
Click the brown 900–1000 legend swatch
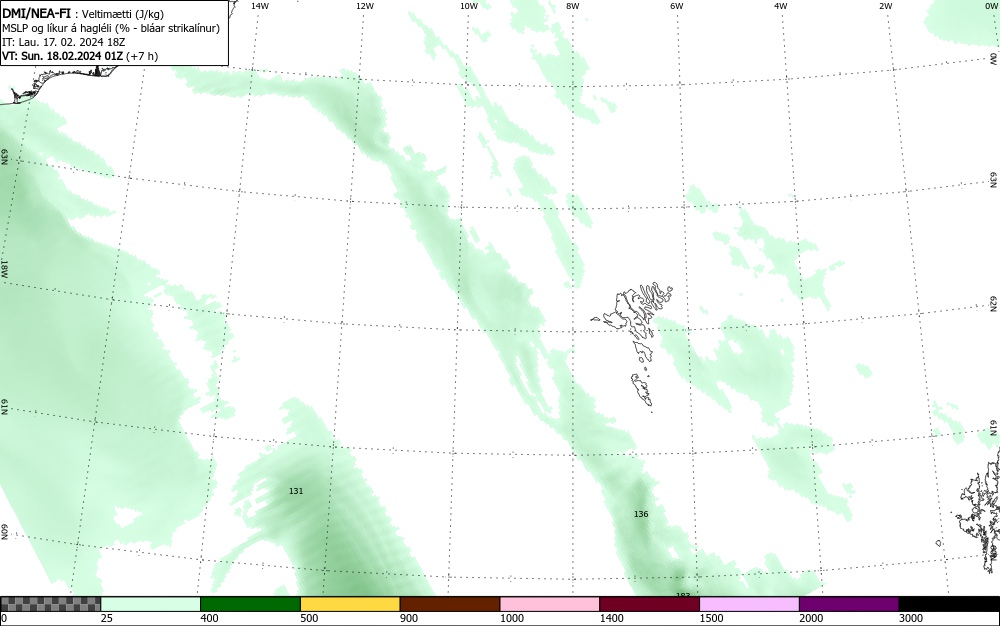pos(450,604)
